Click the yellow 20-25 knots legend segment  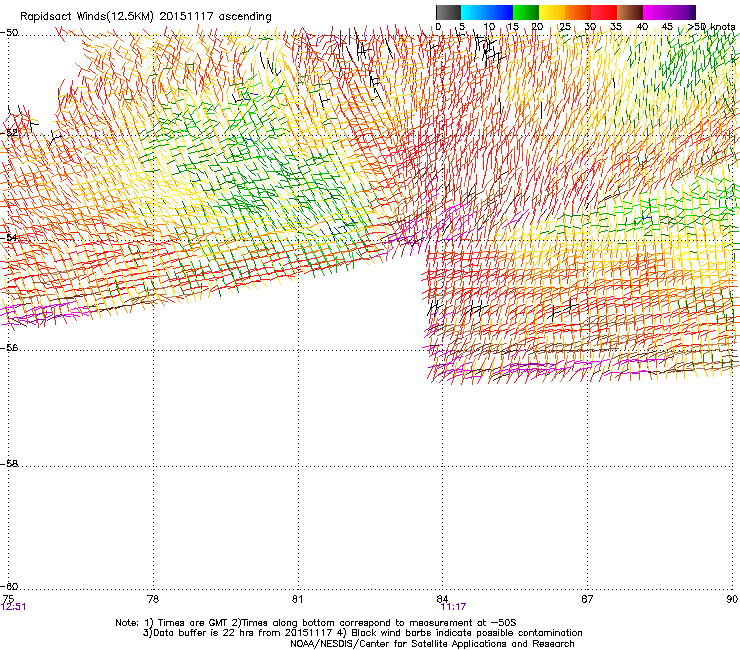(552, 12)
